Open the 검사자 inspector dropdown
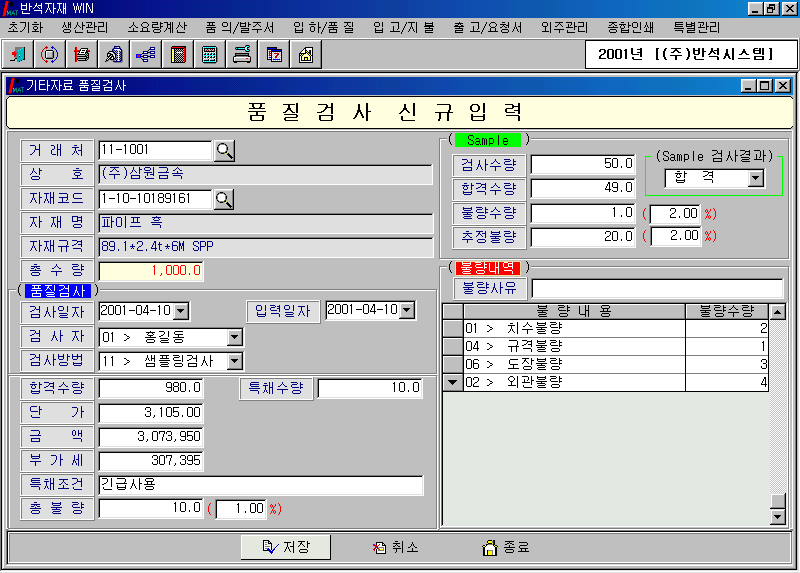 pyautogui.click(x=234, y=336)
